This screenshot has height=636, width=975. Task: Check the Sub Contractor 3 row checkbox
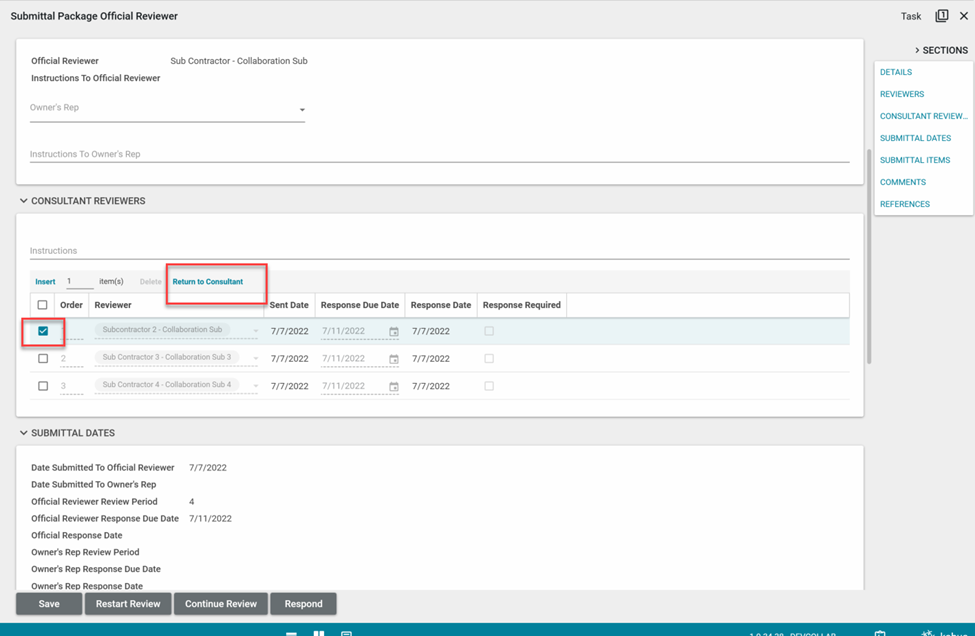(43, 358)
